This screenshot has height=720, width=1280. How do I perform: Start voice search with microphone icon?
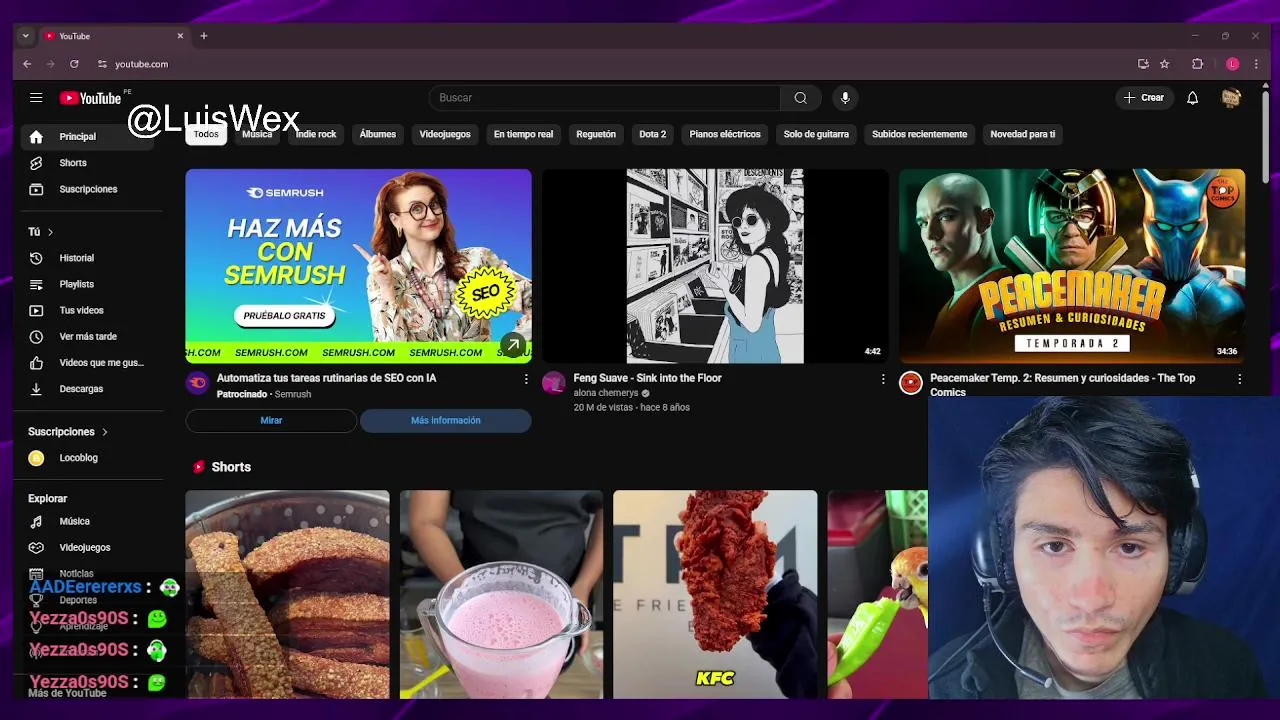pyautogui.click(x=845, y=98)
